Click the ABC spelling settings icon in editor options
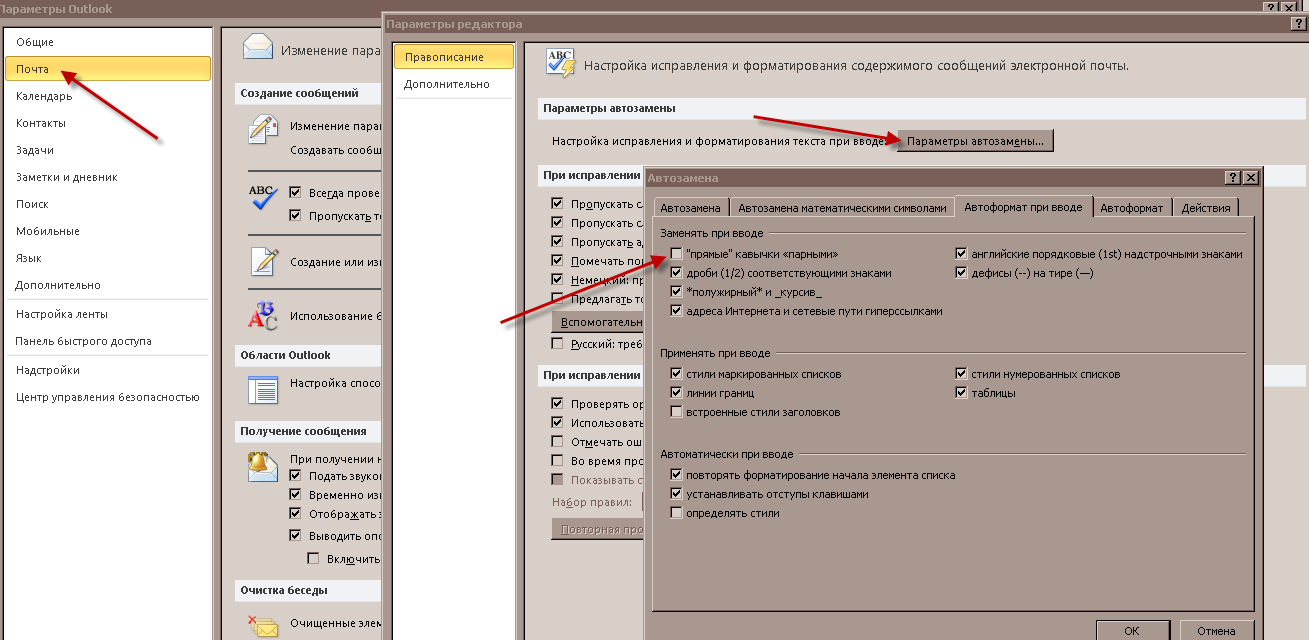 (560, 62)
